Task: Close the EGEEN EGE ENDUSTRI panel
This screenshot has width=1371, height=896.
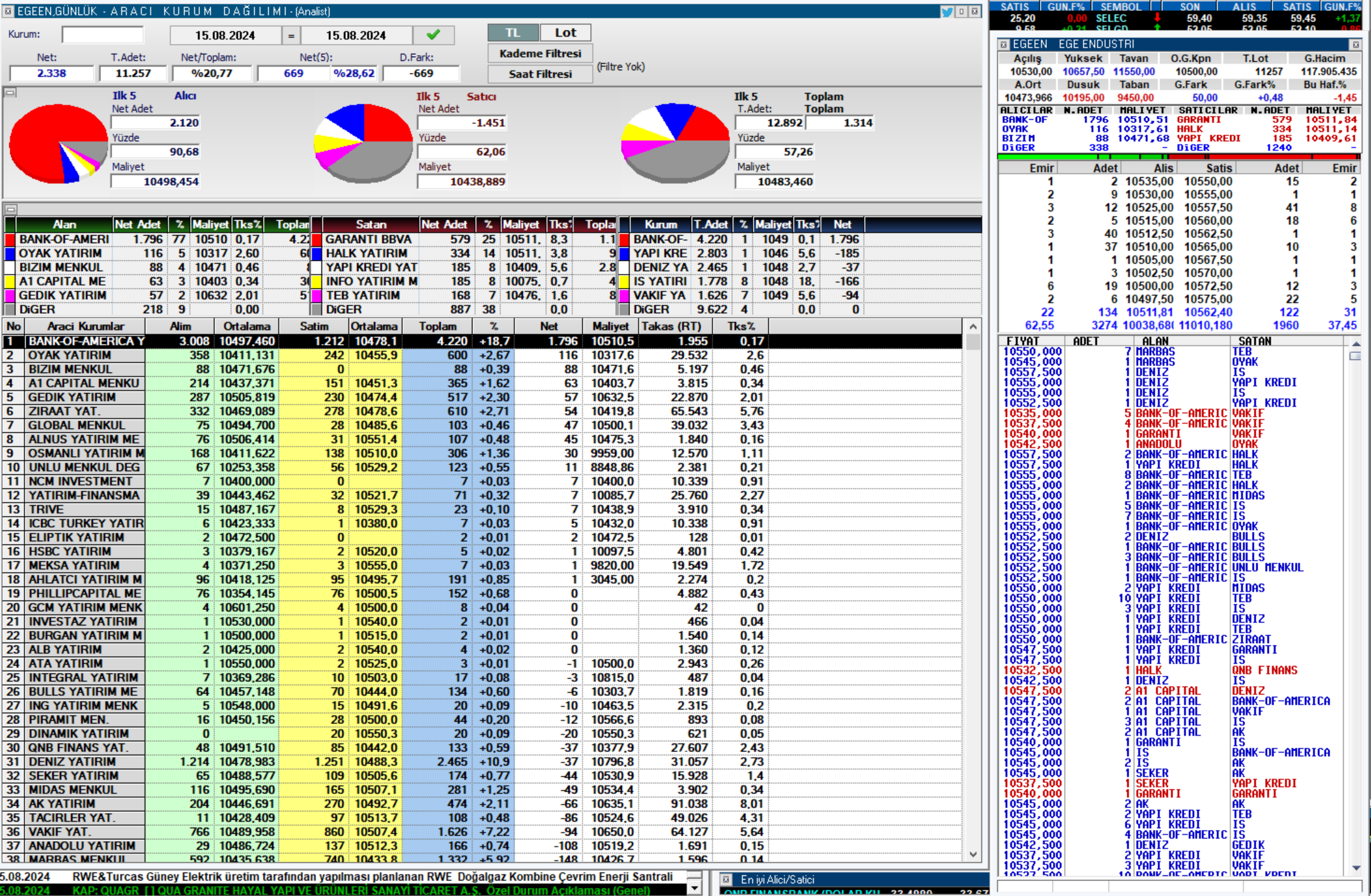Action: coord(1355,44)
